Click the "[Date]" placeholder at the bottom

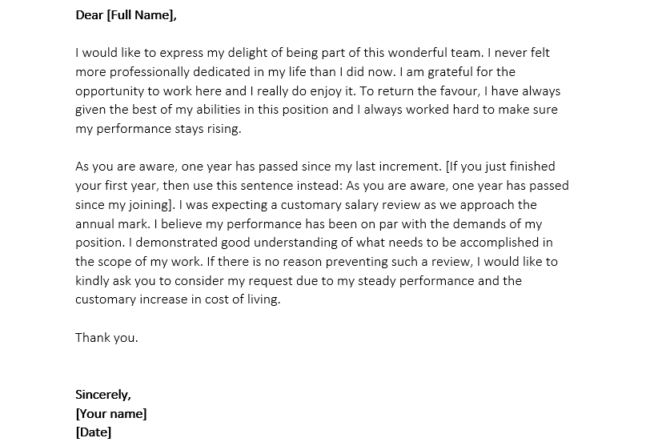click(93, 432)
